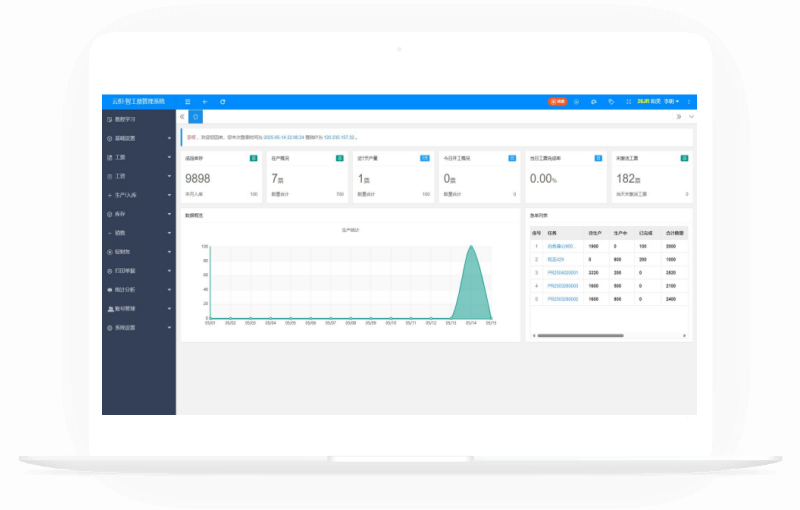Viewport: 800px width, 510px height.
Task: Open the vertical three-dot more menu
Action: click(688, 101)
